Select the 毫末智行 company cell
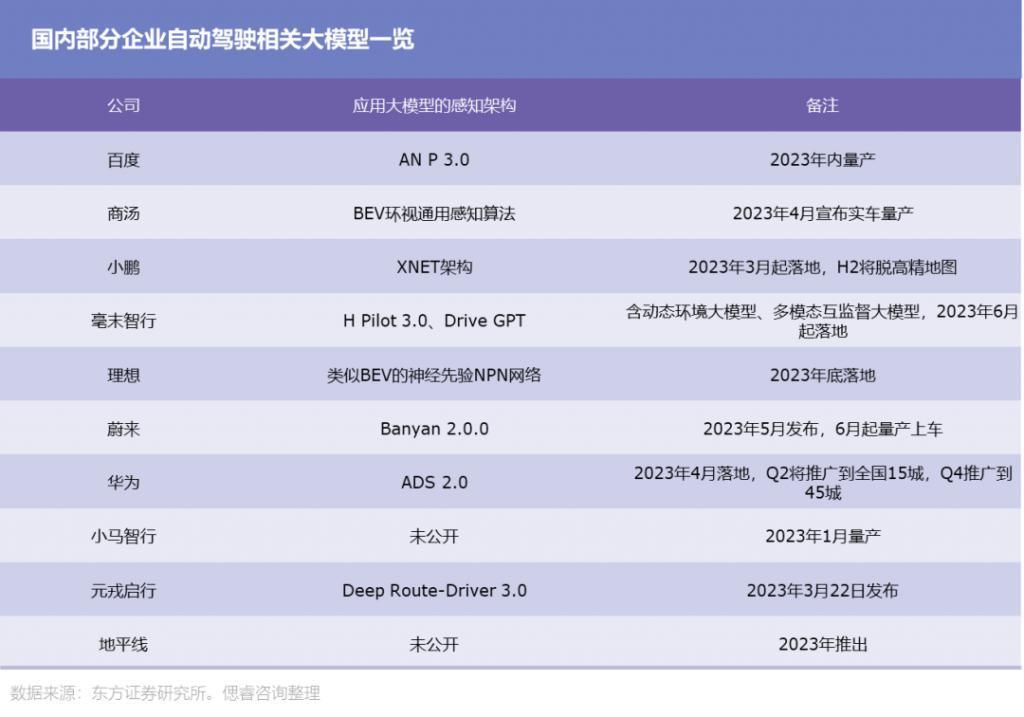The height and width of the screenshot is (717, 1024). pyautogui.click(x=123, y=321)
